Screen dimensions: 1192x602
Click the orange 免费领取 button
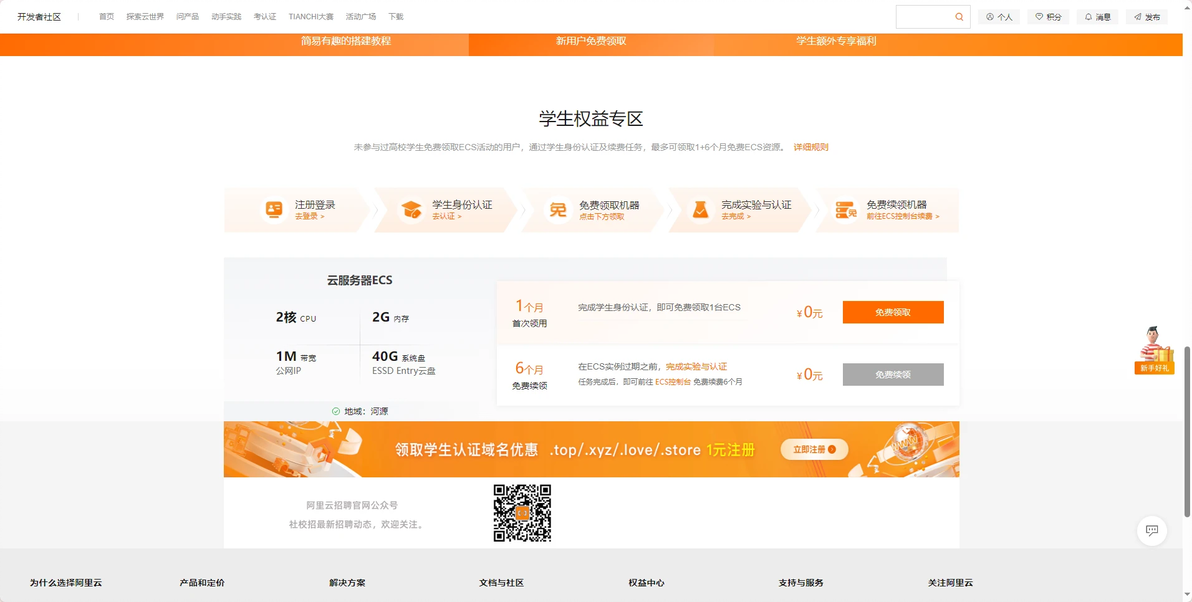(x=893, y=312)
